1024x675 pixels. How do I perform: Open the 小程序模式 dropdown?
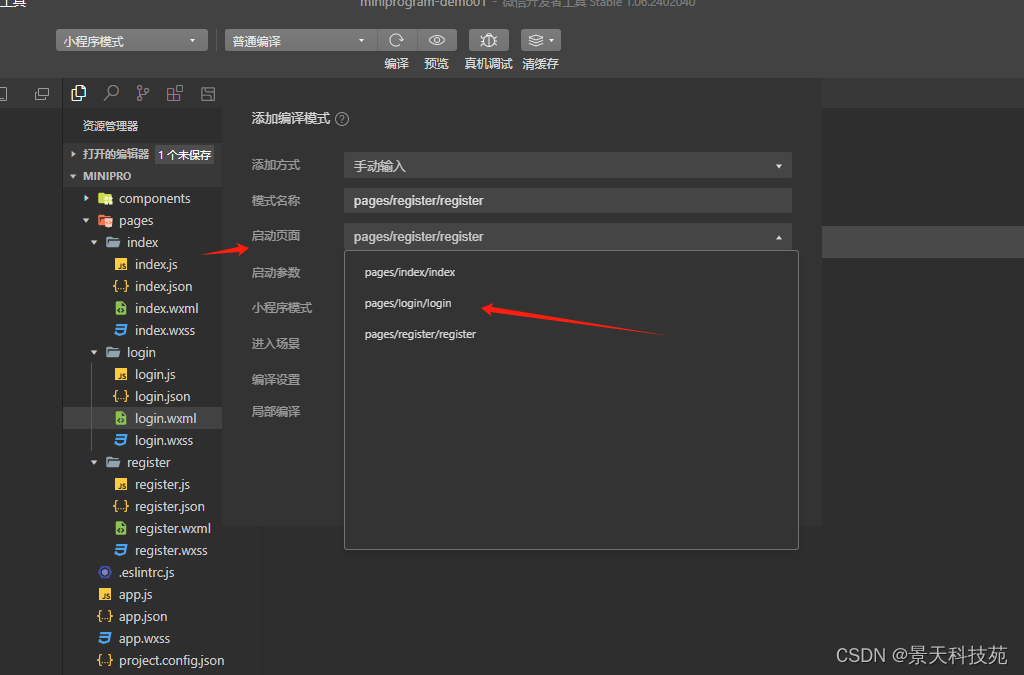coord(131,40)
